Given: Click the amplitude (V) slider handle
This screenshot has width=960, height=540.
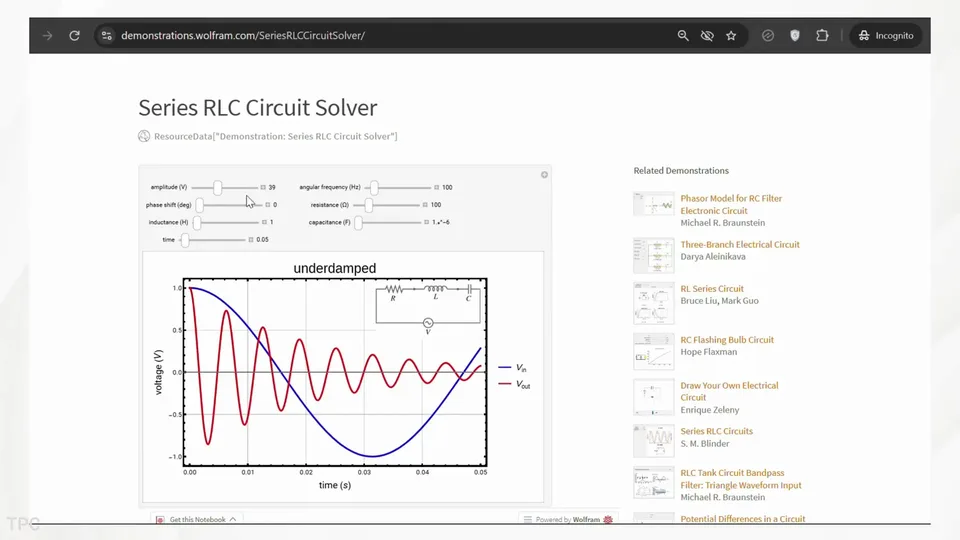Looking at the screenshot, I should click(217, 187).
